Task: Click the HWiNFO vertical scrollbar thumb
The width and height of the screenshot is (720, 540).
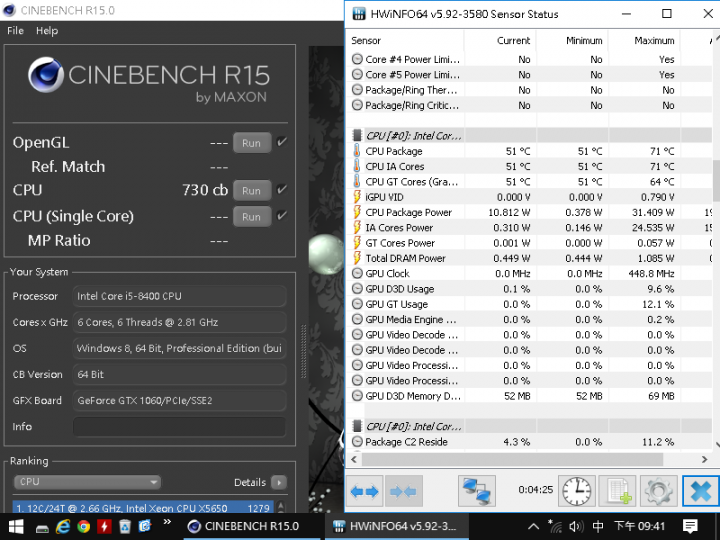Action: (x=716, y=180)
